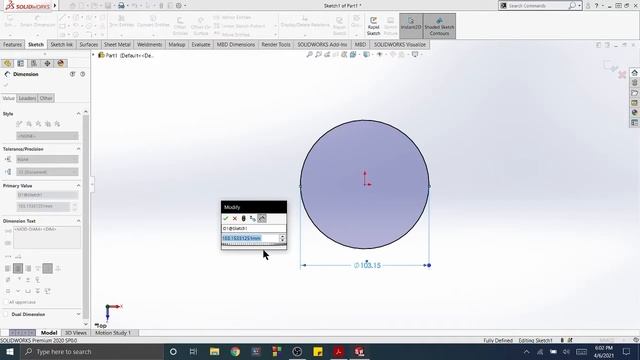This screenshot has height=360, width=640.
Task: Adjust the thumbwheel slider in Modify dialog
Action: (x=254, y=245)
